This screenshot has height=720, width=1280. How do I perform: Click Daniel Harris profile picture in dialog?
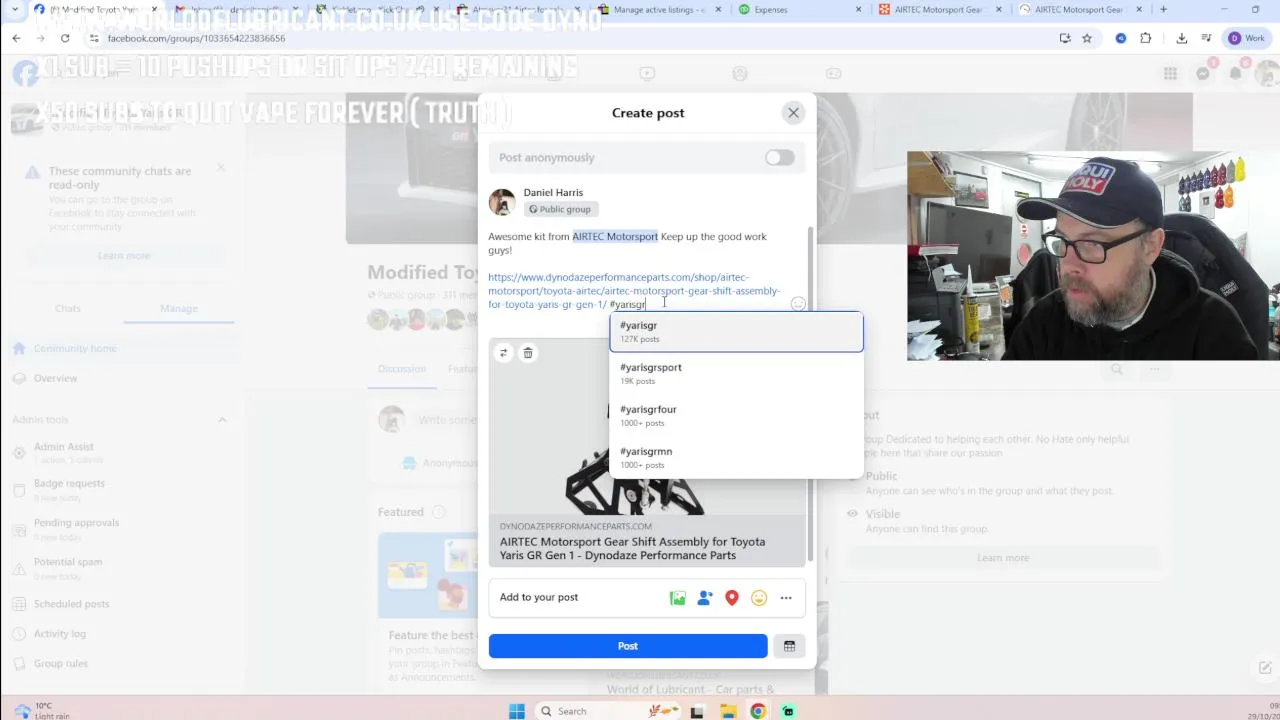[502, 201]
